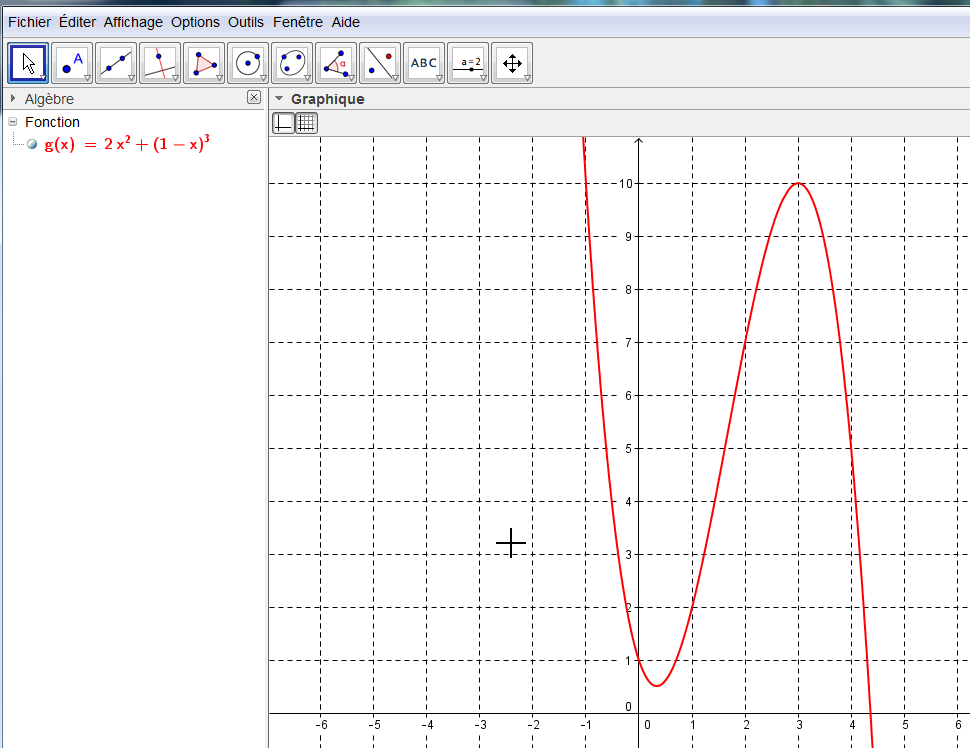Open the Affichage menu
Screen dimensions: 970x748
133,22
